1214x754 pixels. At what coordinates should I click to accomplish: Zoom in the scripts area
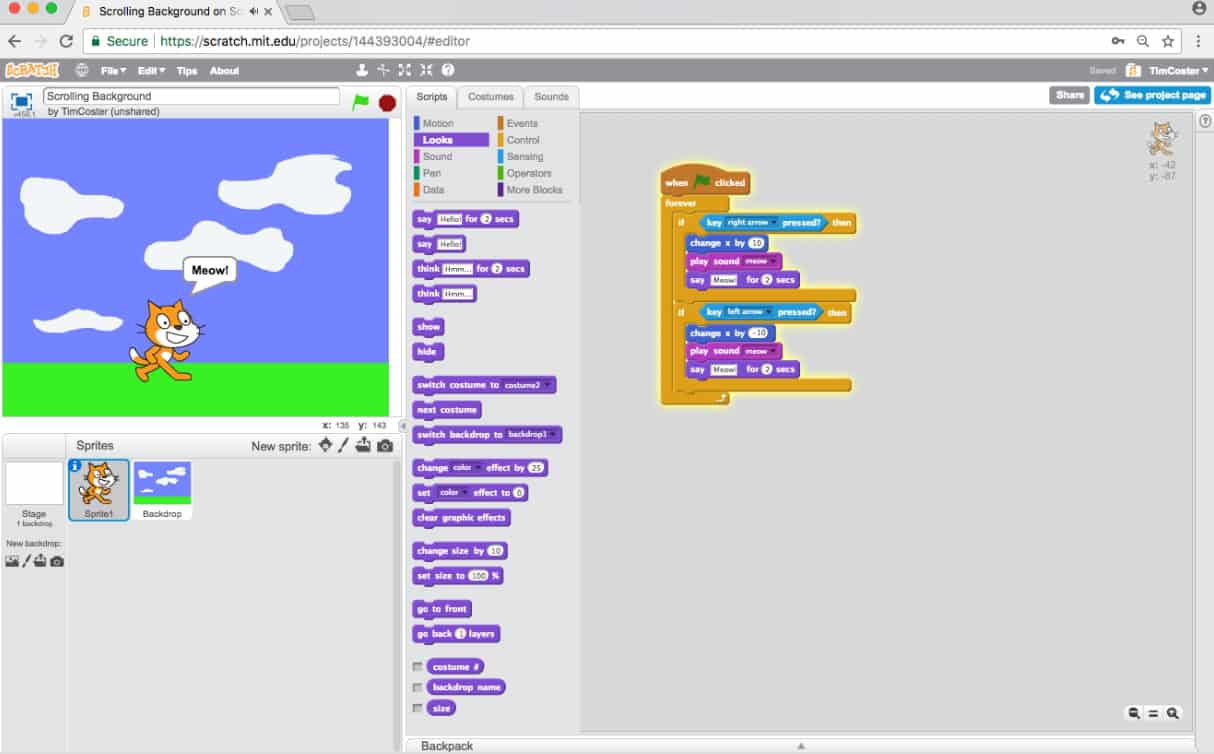click(x=1172, y=713)
